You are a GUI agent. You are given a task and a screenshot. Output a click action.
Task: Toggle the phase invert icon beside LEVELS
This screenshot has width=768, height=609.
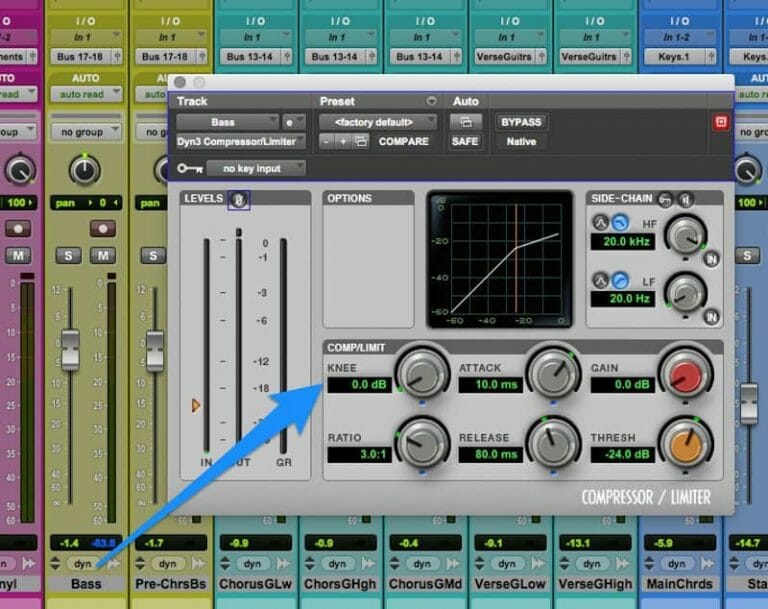[239, 200]
